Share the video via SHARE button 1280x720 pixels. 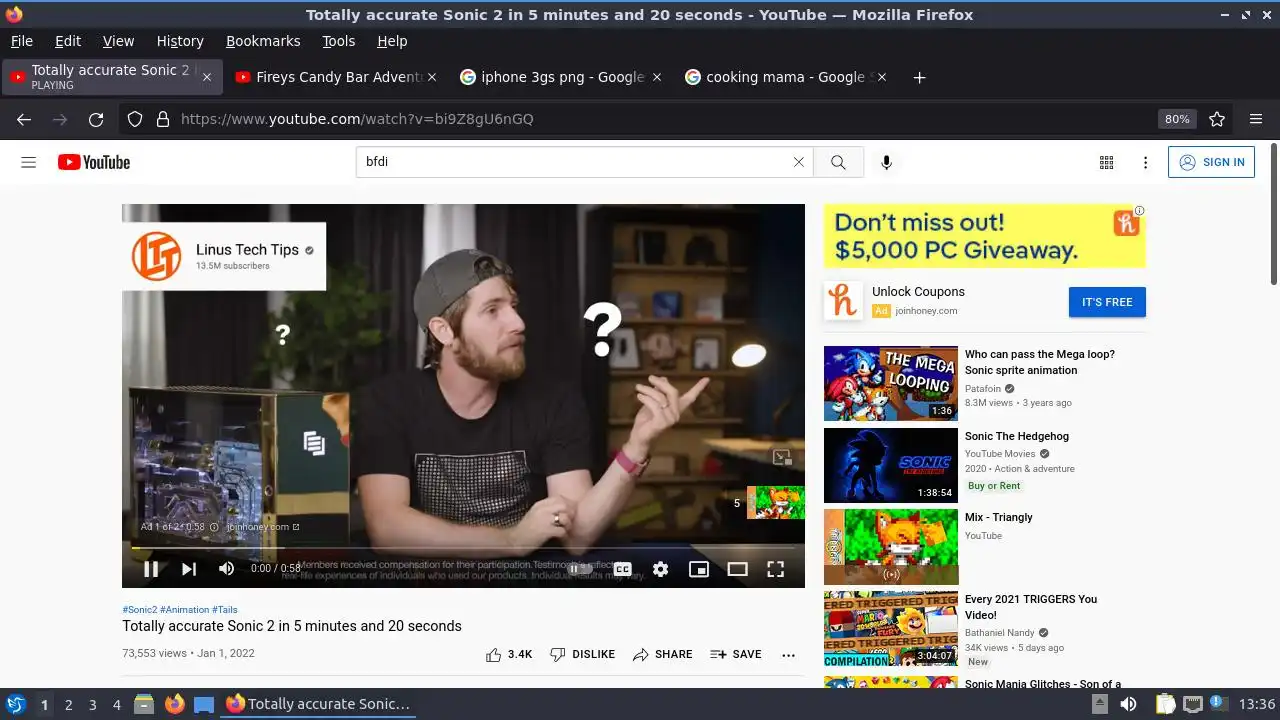tap(662, 654)
